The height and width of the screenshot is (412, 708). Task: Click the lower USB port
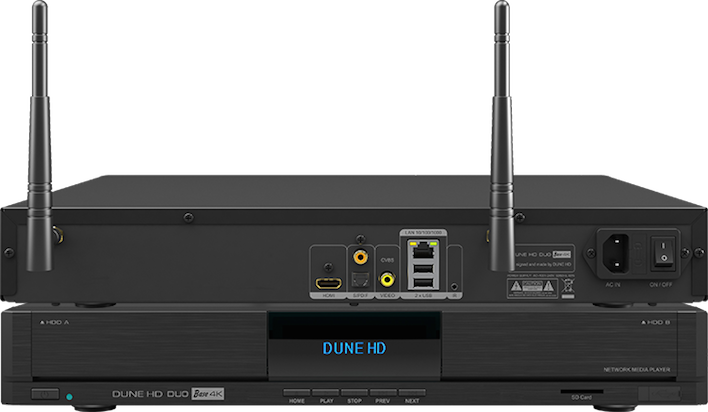[x=423, y=283]
